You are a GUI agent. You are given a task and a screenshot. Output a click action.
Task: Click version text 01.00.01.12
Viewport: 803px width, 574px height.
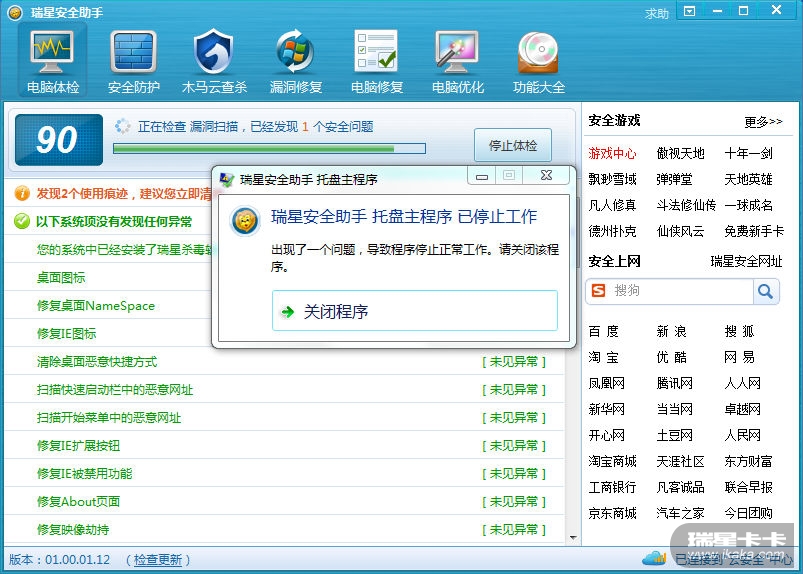pos(77,560)
